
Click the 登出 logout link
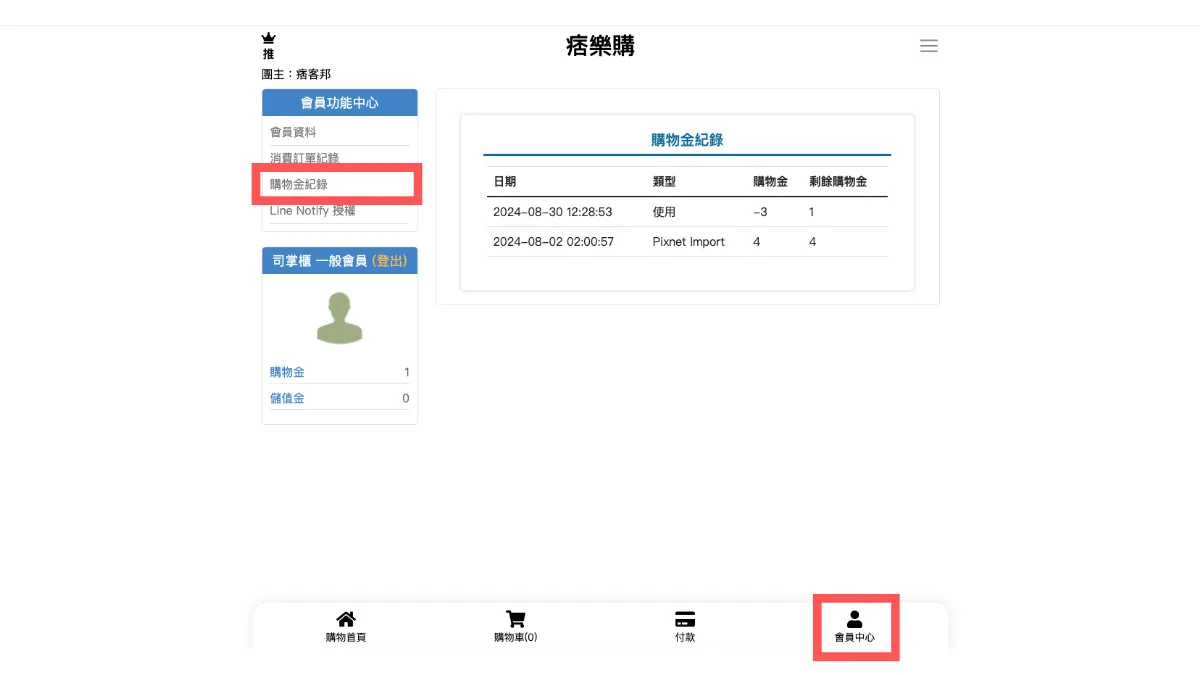coord(389,261)
